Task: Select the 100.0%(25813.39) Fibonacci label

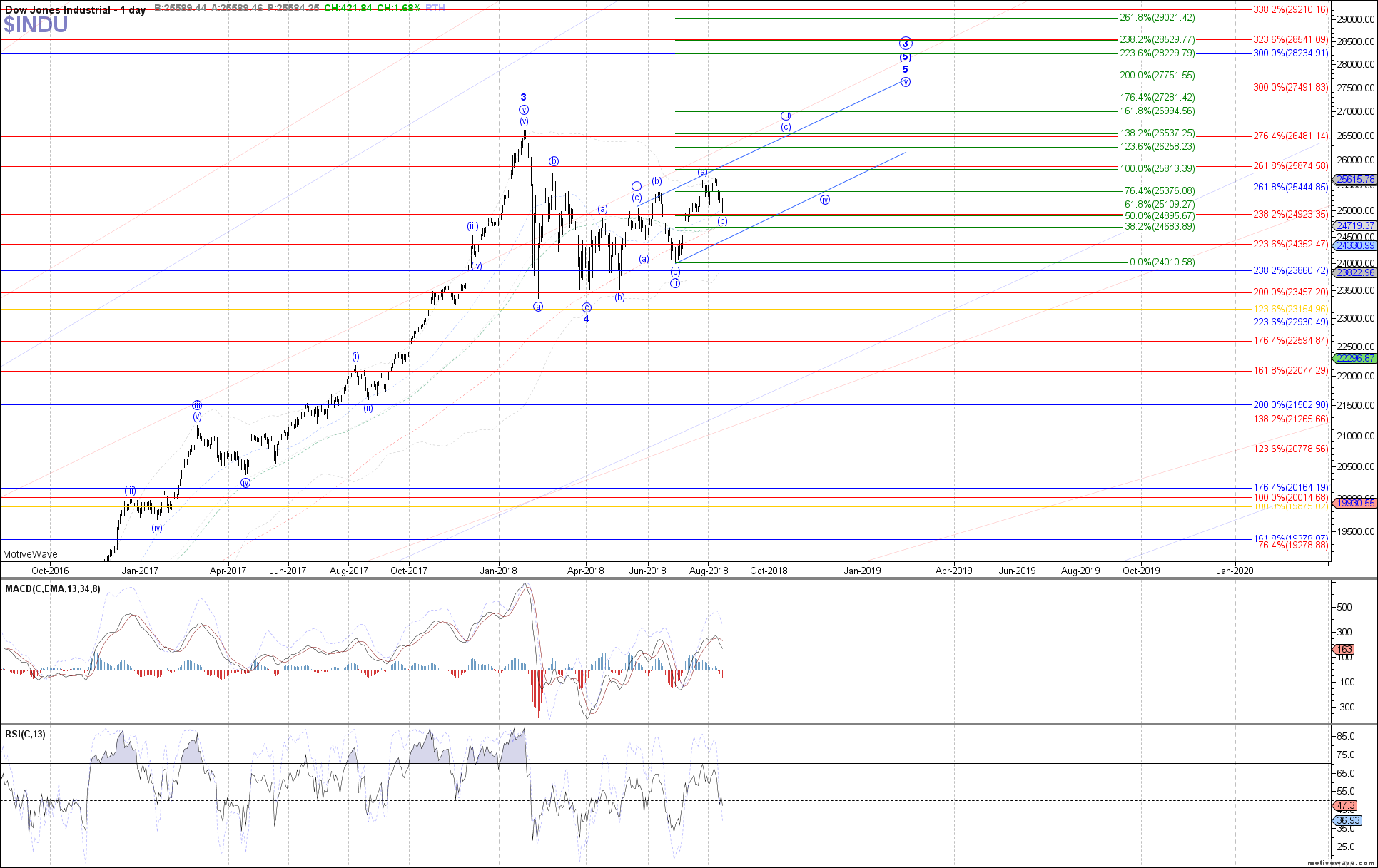Action: 1157,168
